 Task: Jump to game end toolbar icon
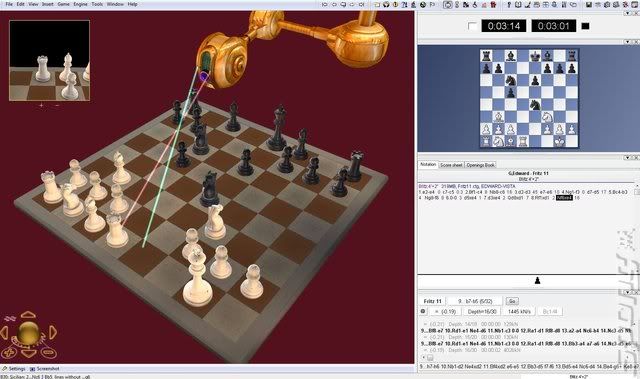(361, 4)
